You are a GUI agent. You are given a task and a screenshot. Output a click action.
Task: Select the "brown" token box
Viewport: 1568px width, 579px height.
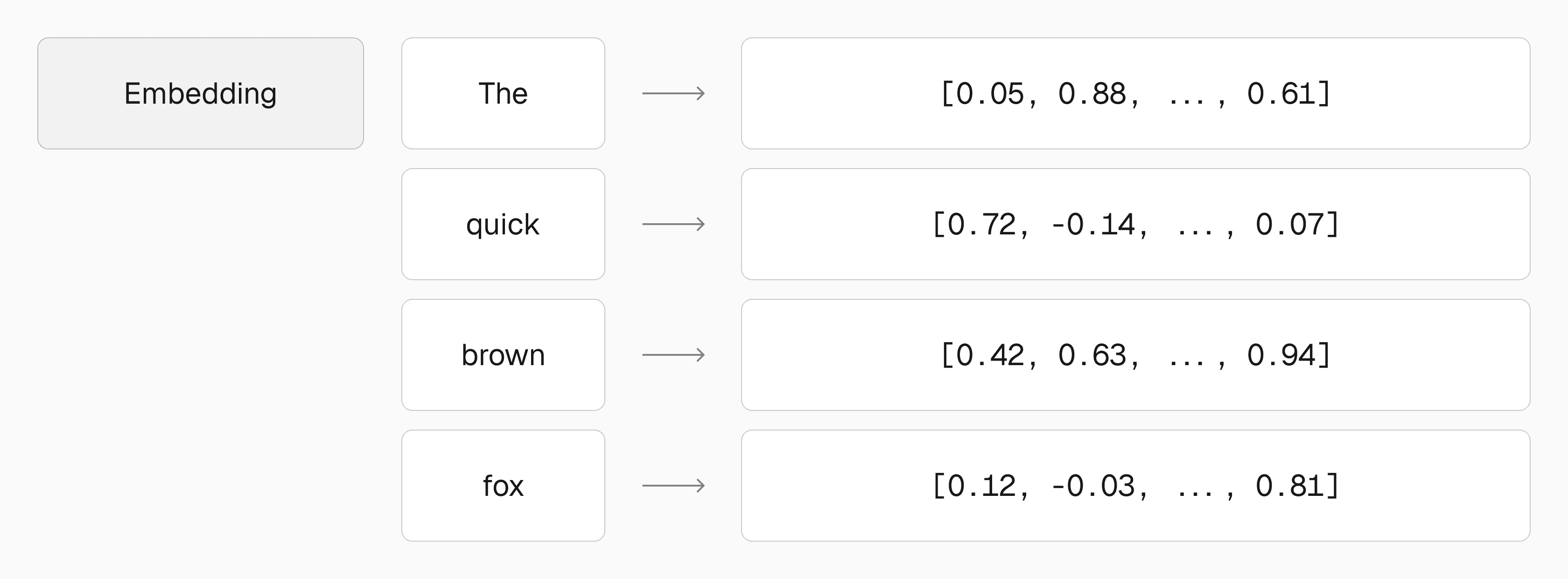tap(503, 355)
